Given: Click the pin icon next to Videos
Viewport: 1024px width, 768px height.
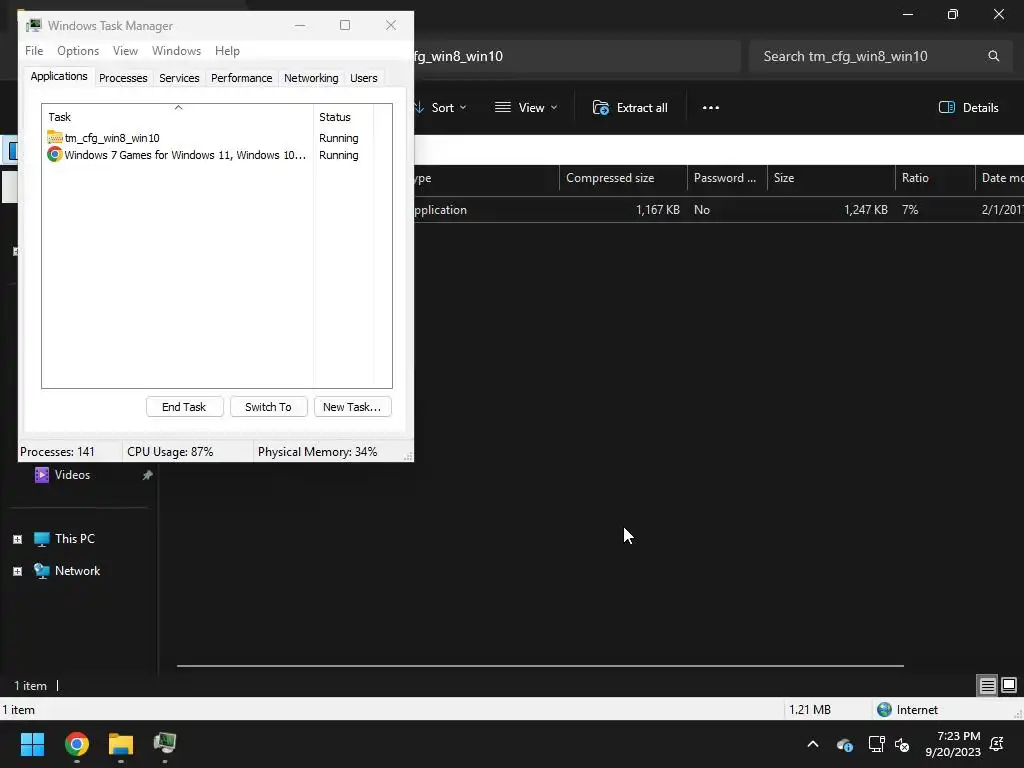Looking at the screenshot, I should [148, 475].
